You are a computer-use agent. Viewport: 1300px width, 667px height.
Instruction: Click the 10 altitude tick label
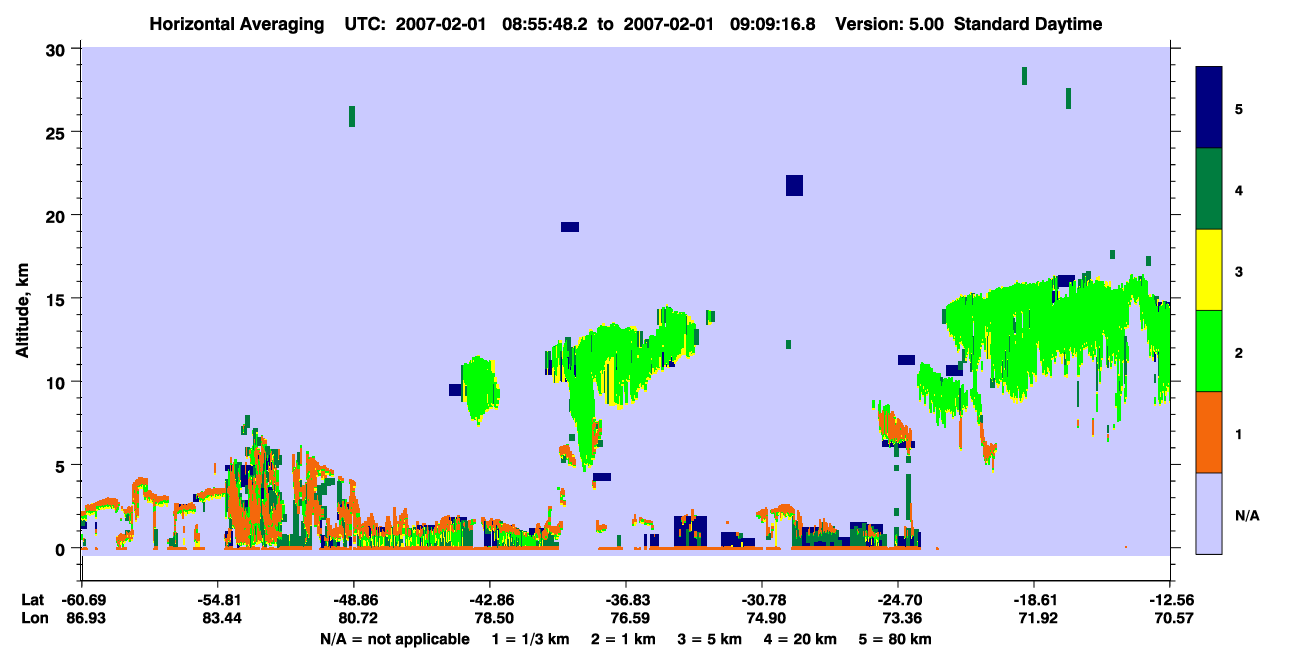pos(58,382)
